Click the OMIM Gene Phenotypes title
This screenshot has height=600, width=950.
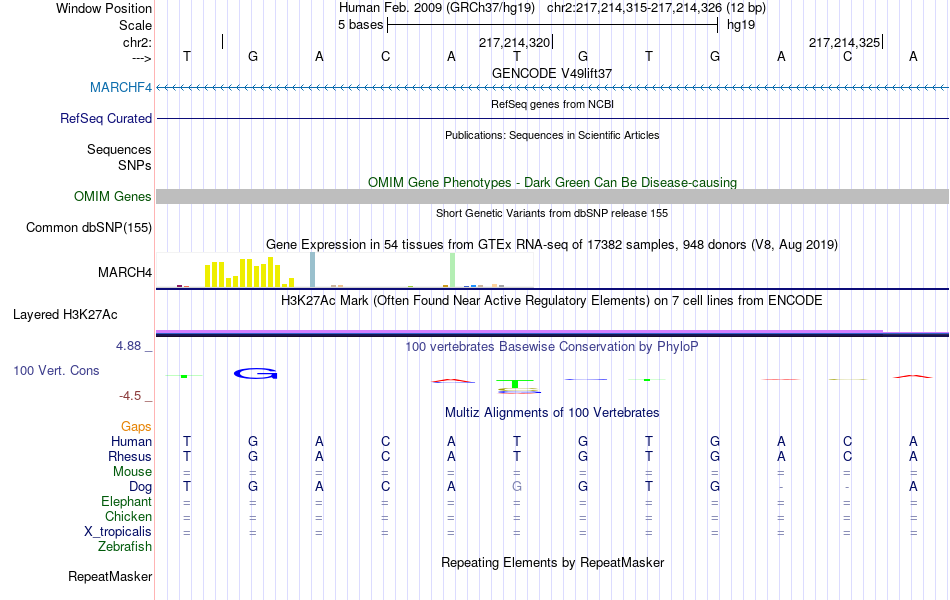(x=552, y=182)
